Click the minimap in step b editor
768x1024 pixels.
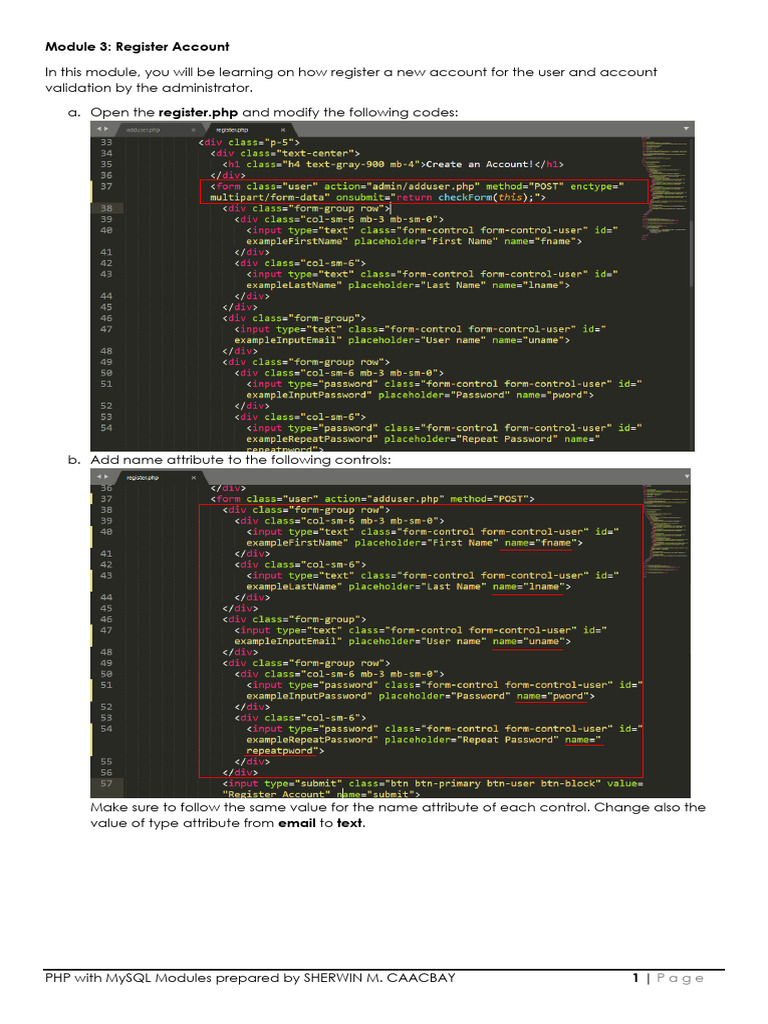[666, 529]
